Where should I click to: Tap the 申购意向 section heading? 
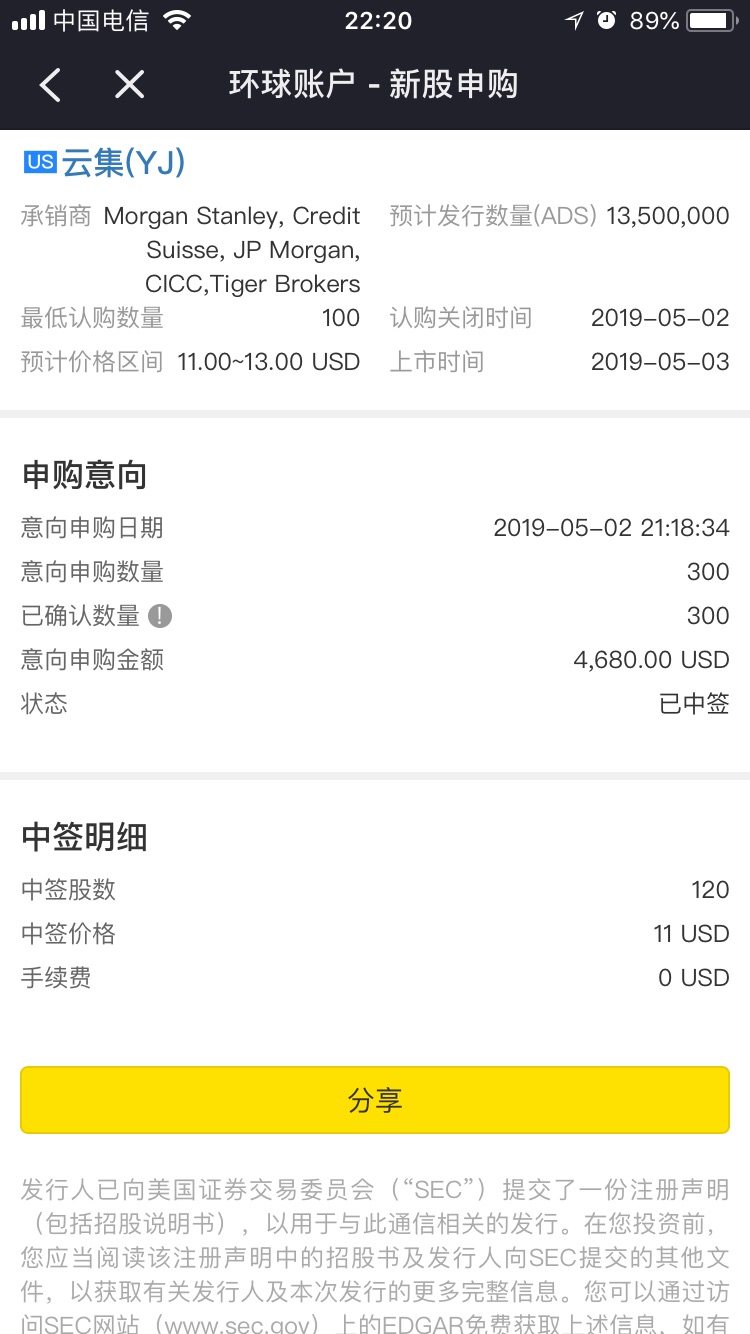click(85, 475)
